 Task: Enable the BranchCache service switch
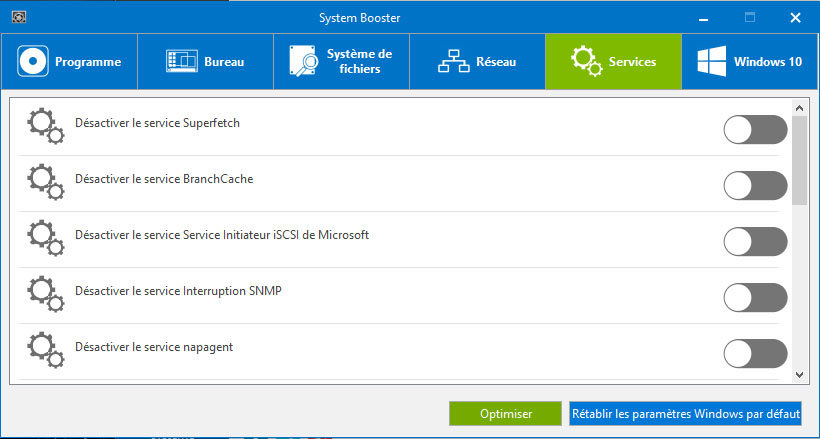click(x=755, y=186)
